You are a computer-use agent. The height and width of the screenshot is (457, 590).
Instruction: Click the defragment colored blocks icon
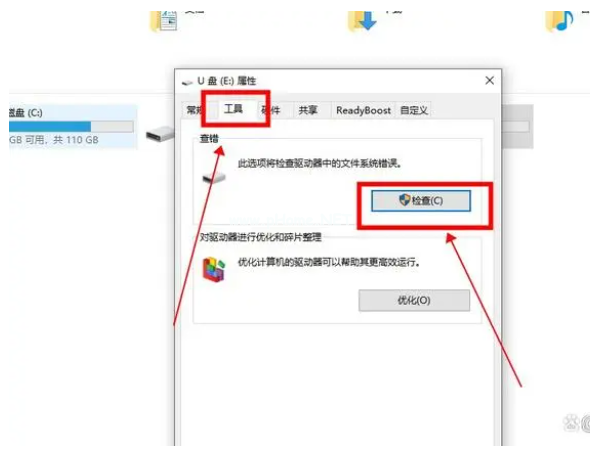point(214,269)
